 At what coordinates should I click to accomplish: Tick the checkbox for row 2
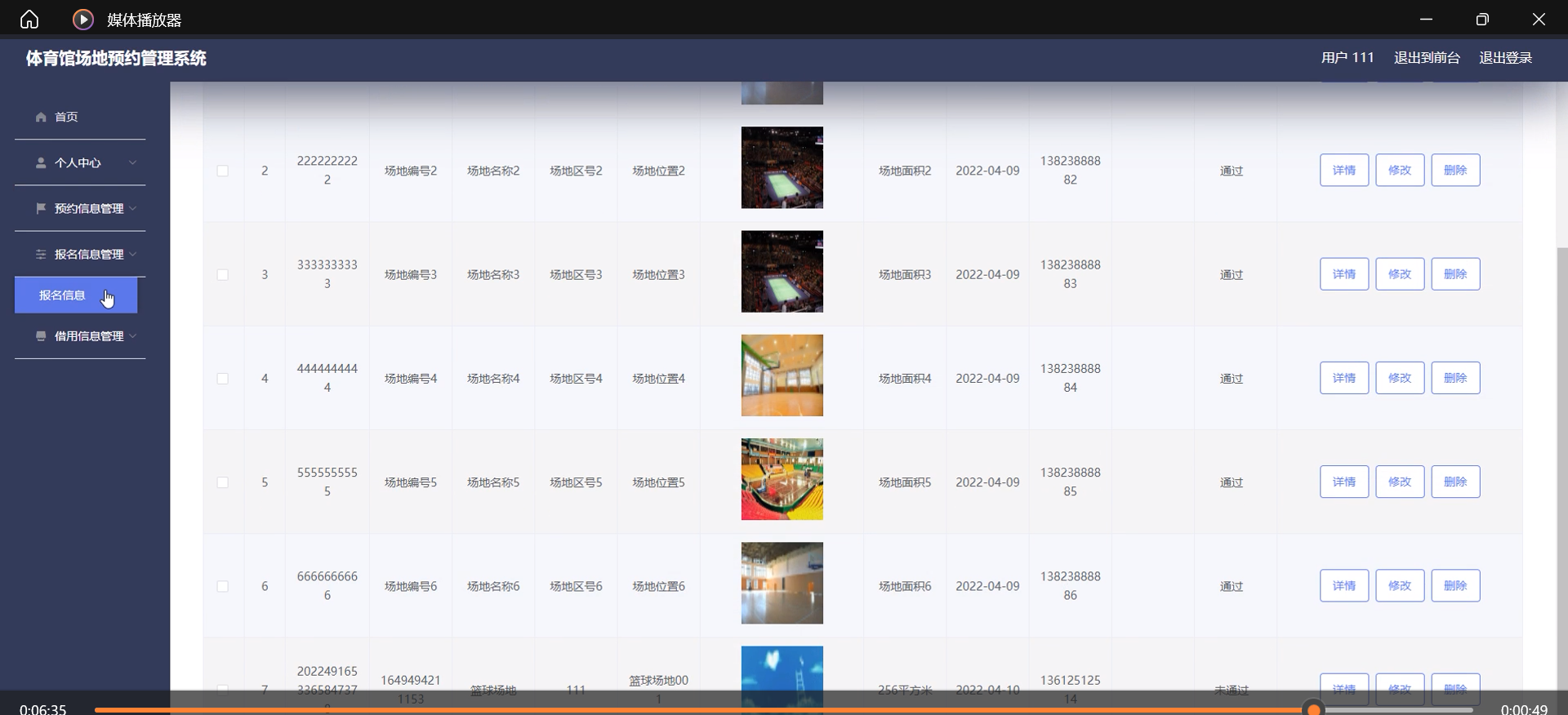[x=222, y=171]
